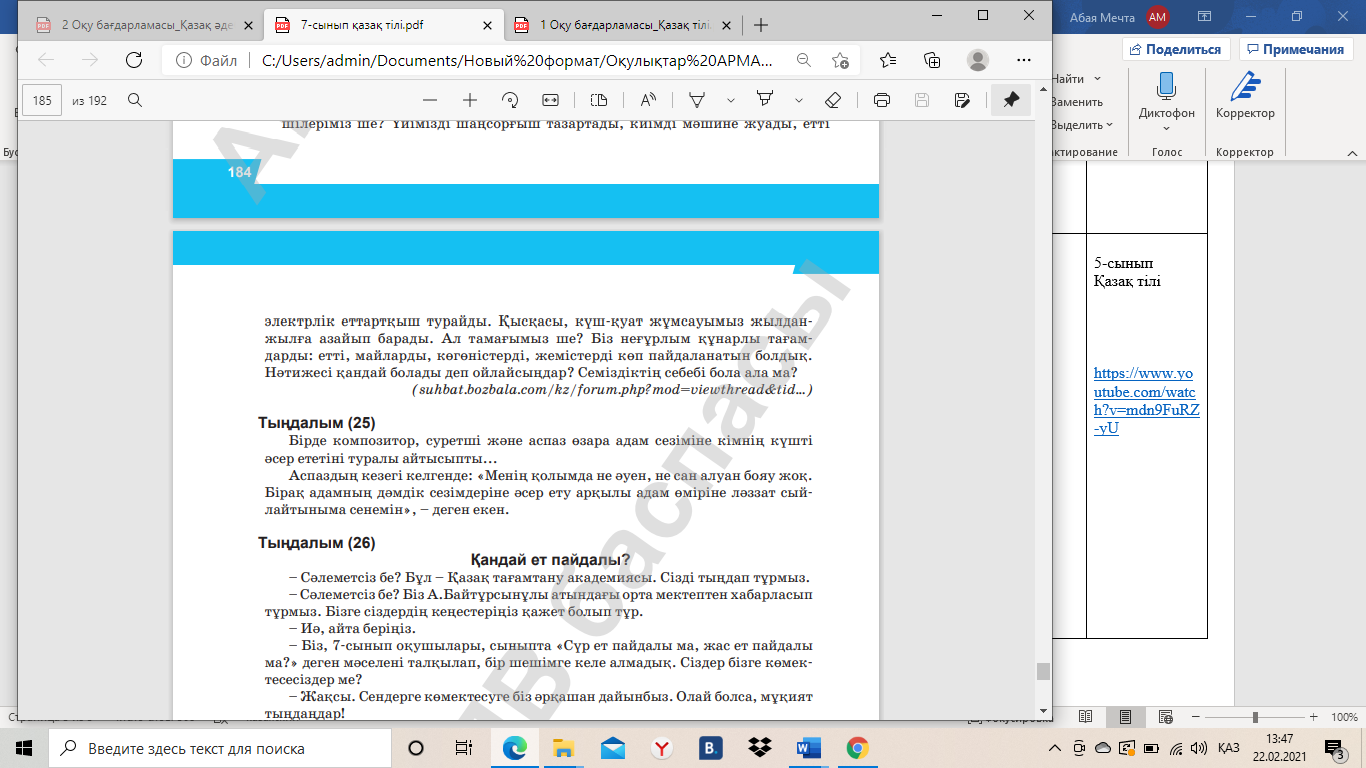1366x768 pixels.
Task: Add this page to favorites
Action: coord(841,60)
